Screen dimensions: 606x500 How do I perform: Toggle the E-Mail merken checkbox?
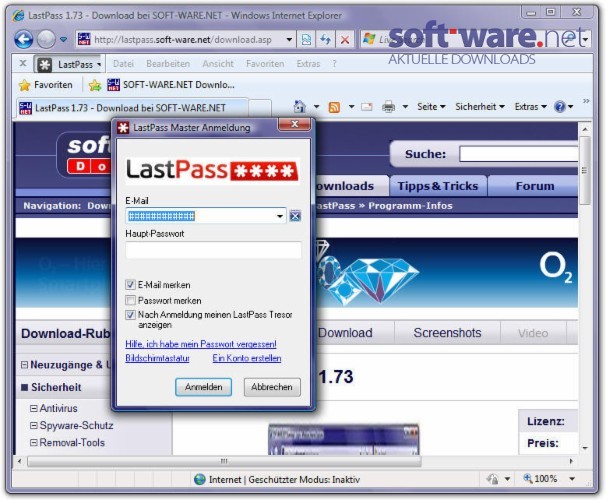click(130, 285)
